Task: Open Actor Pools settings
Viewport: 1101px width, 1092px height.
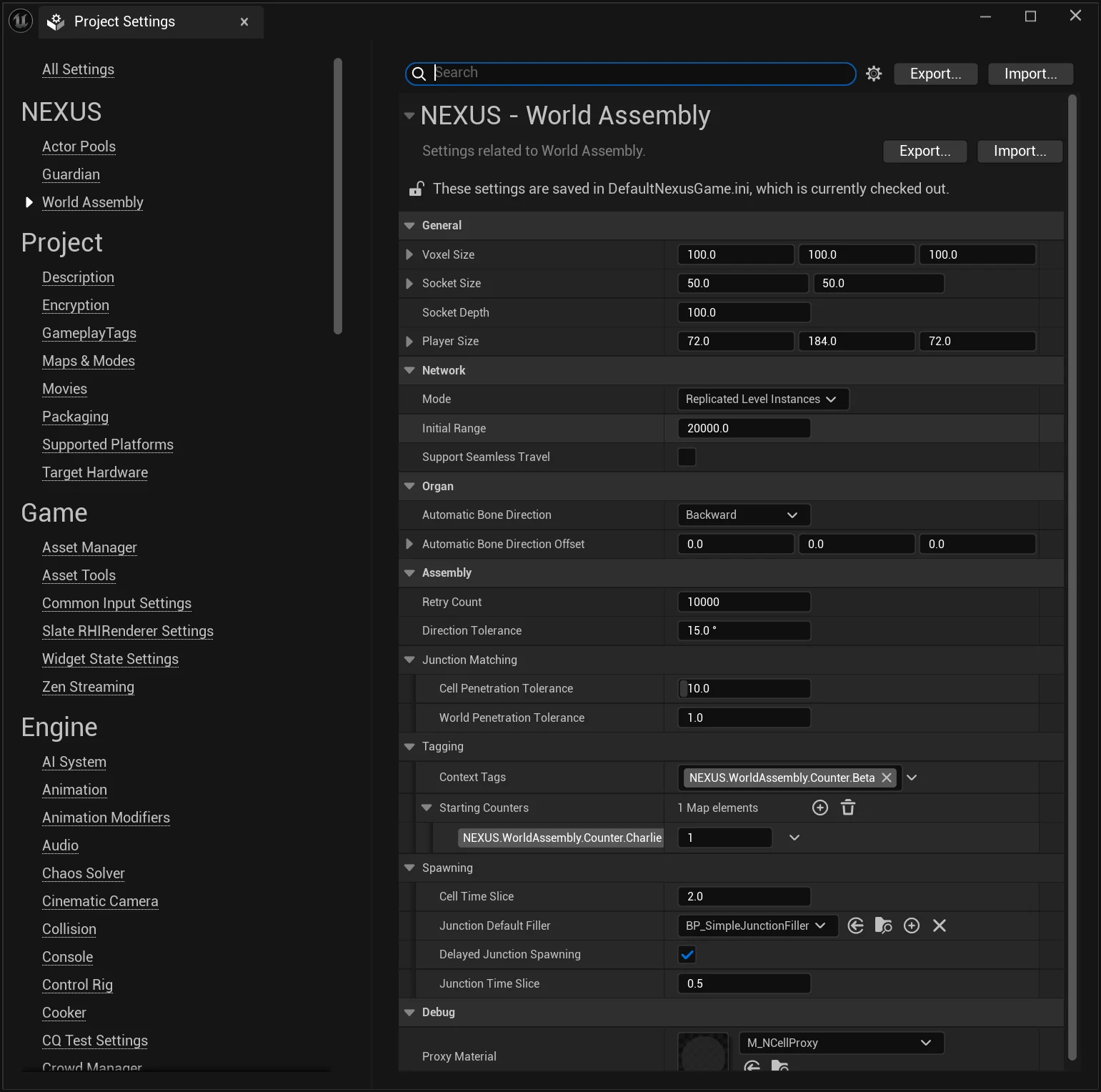Action: [x=79, y=147]
